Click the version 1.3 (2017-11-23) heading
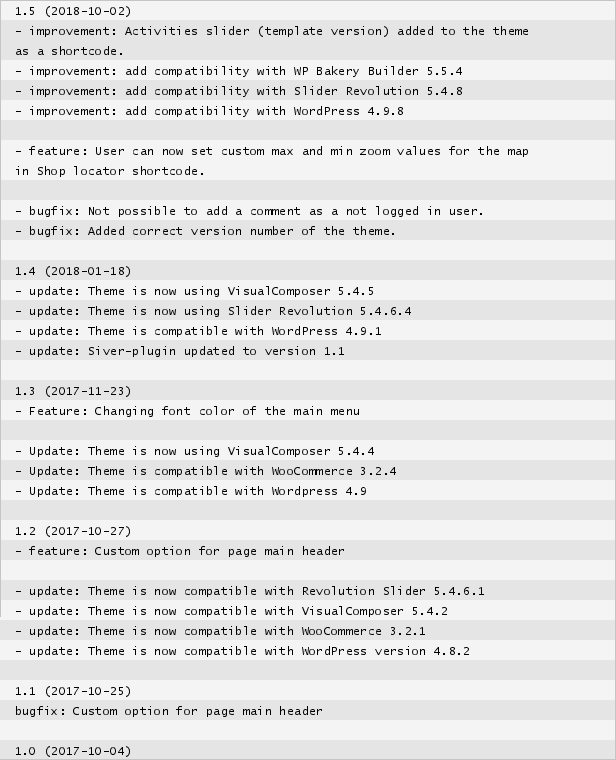 click(x=72, y=391)
